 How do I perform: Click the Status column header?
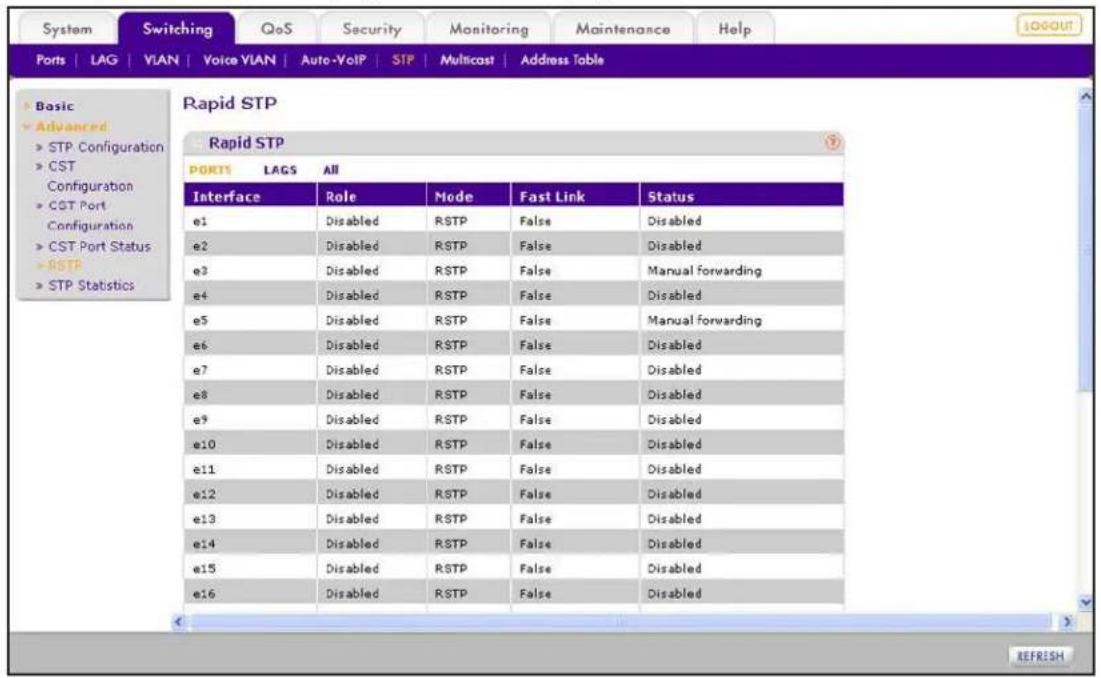[x=742, y=197]
